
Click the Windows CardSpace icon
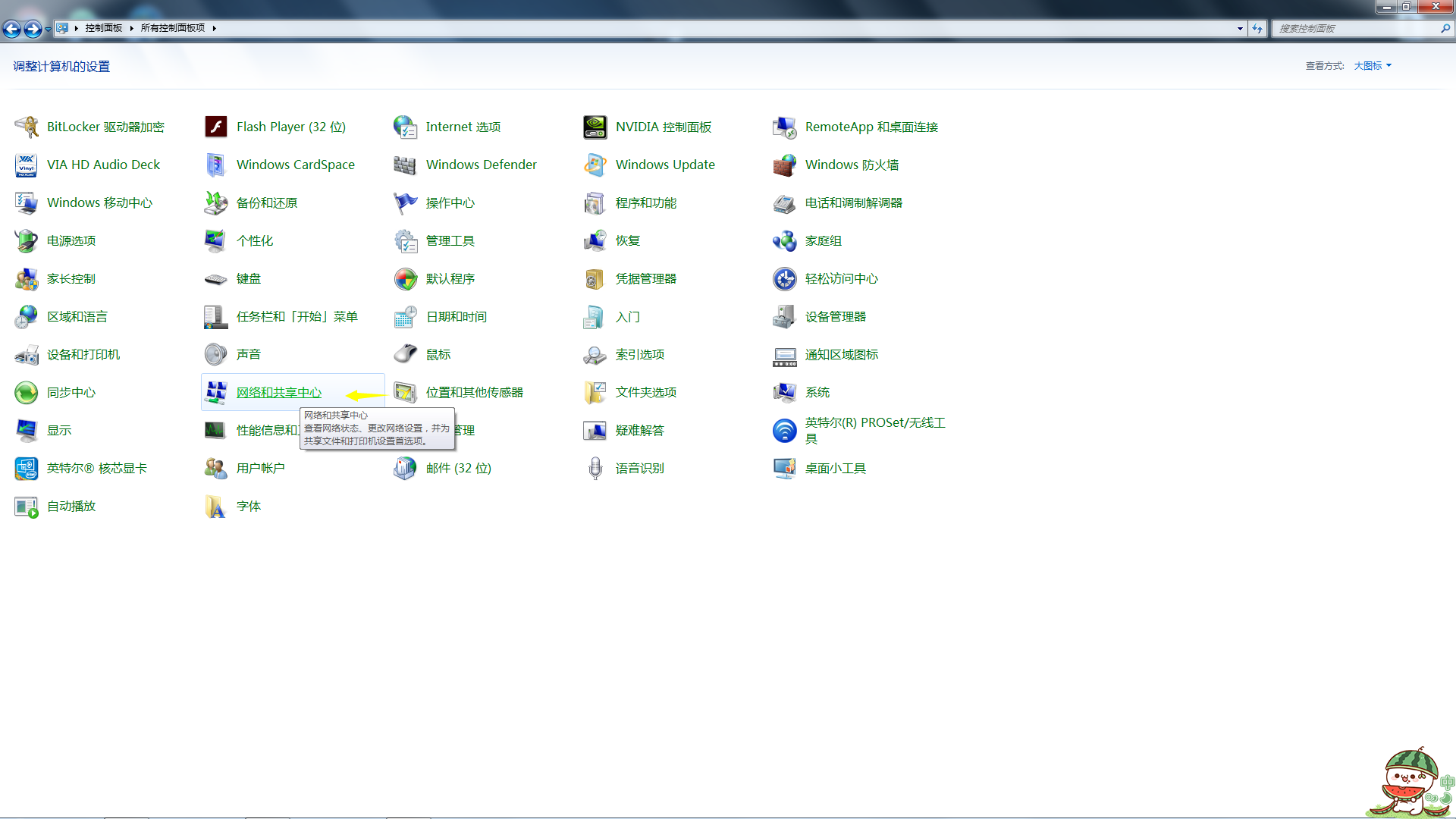click(x=216, y=165)
